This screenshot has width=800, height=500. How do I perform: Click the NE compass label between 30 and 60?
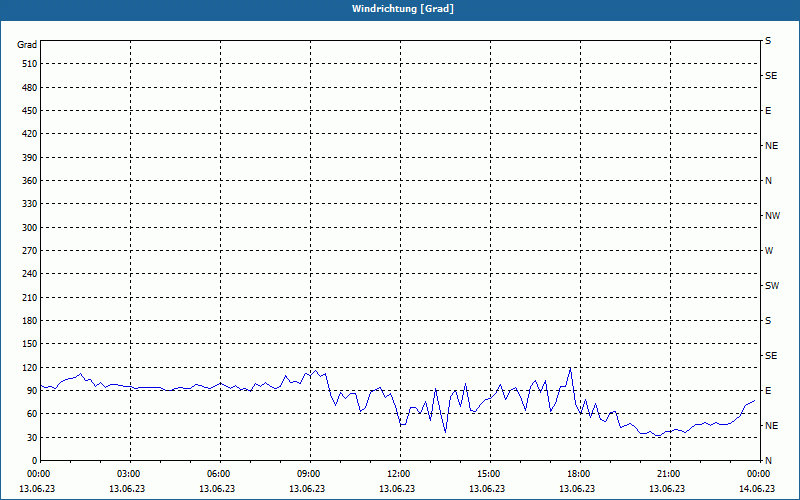(x=771, y=426)
